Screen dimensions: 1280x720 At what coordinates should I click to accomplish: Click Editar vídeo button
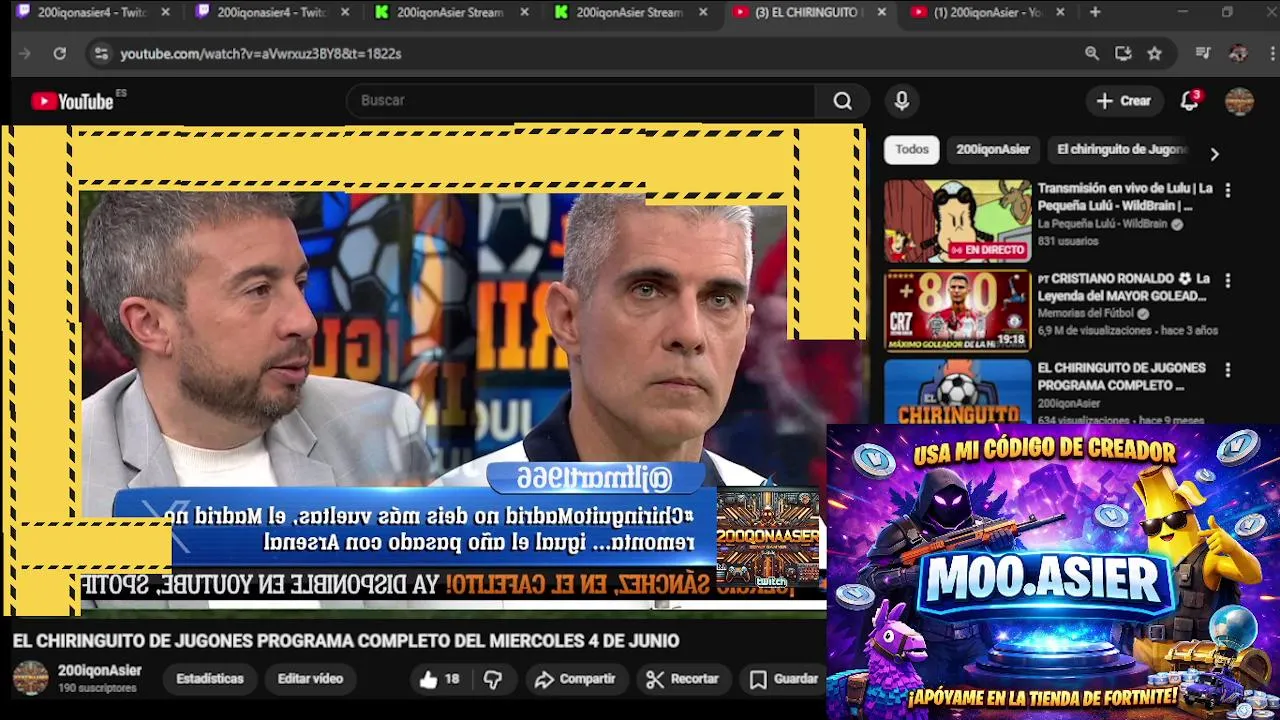point(310,679)
